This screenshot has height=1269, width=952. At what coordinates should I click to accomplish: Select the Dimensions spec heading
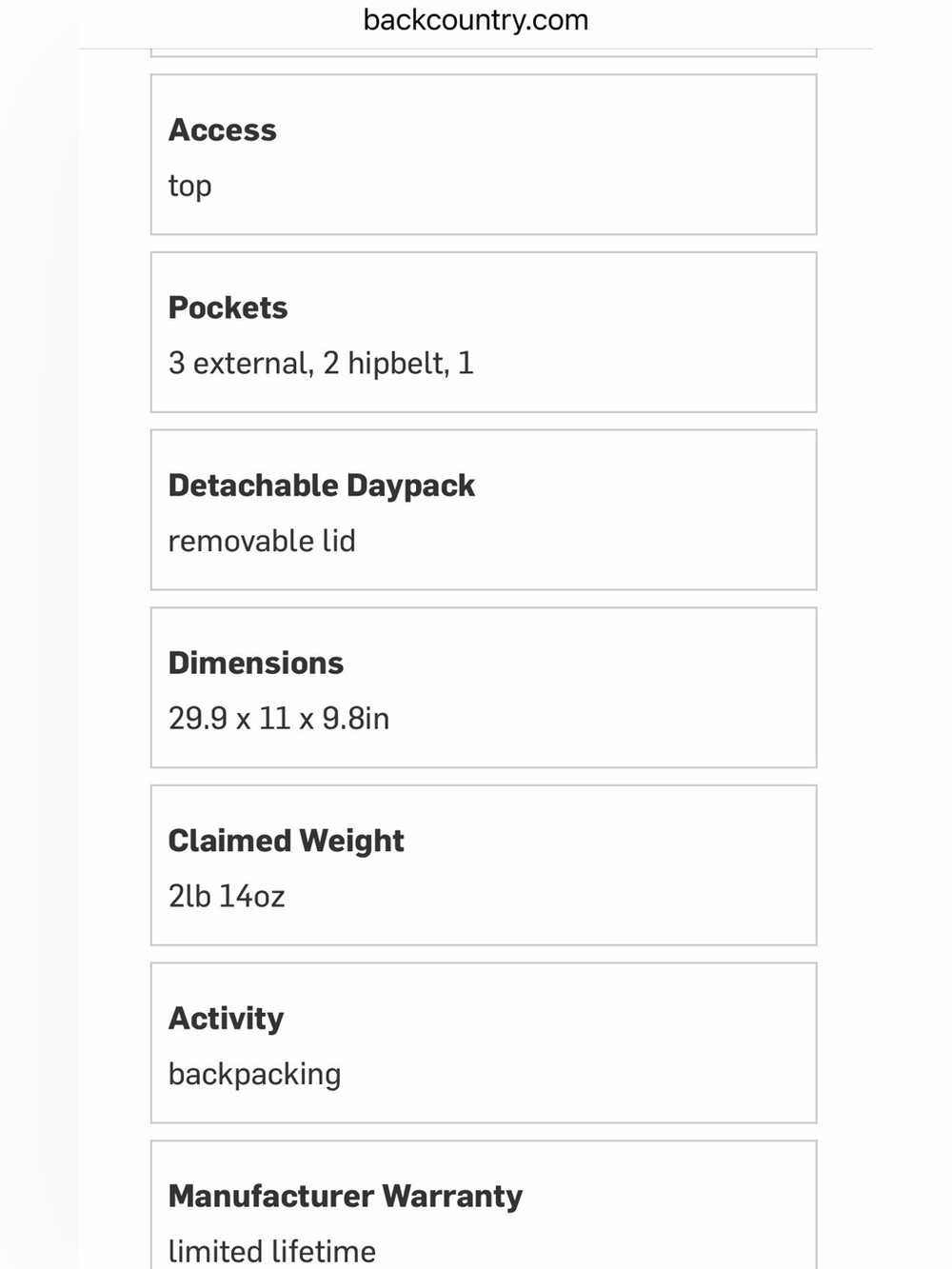click(255, 664)
